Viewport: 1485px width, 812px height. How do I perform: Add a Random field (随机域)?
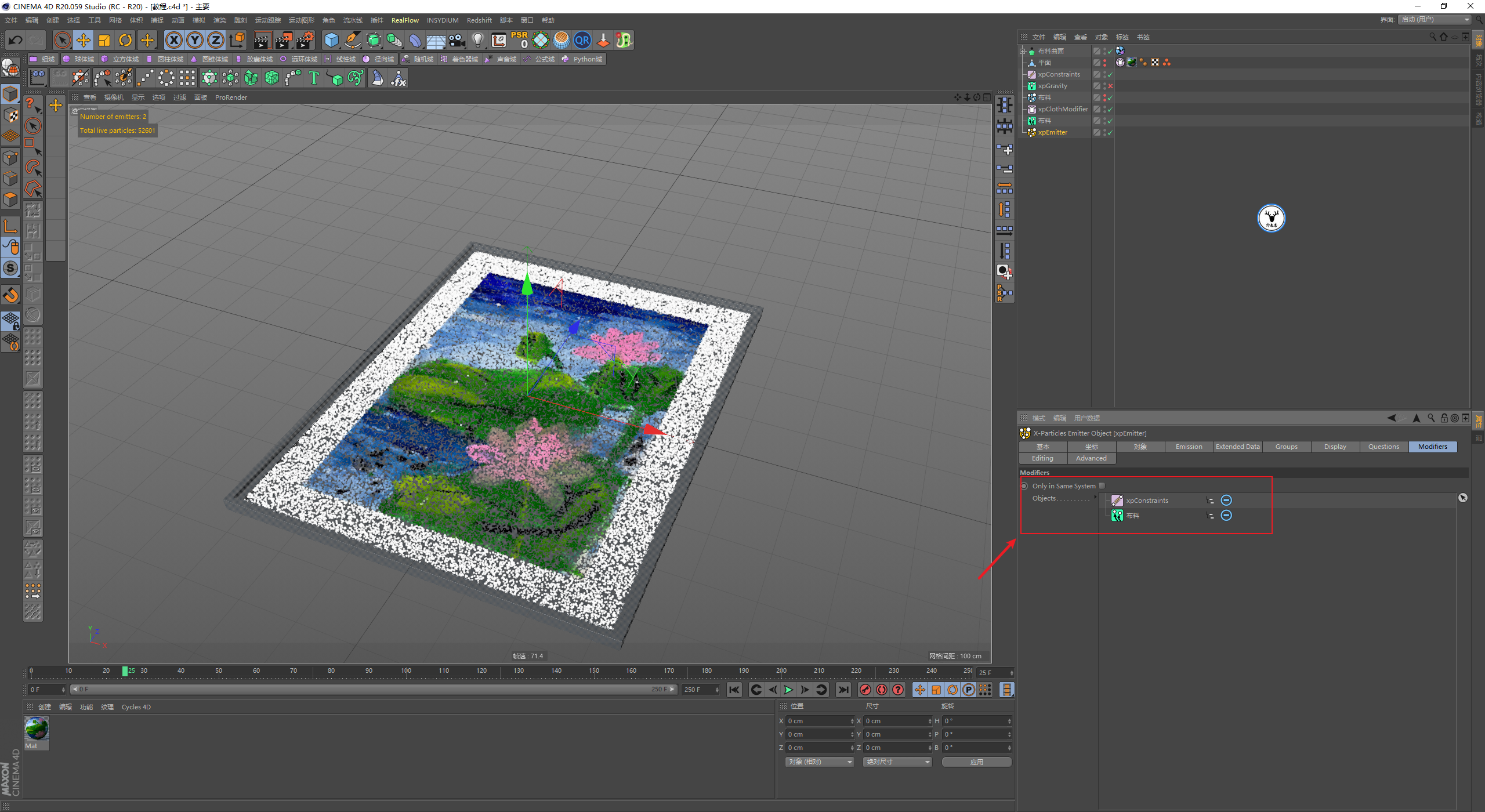click(418, 59)
